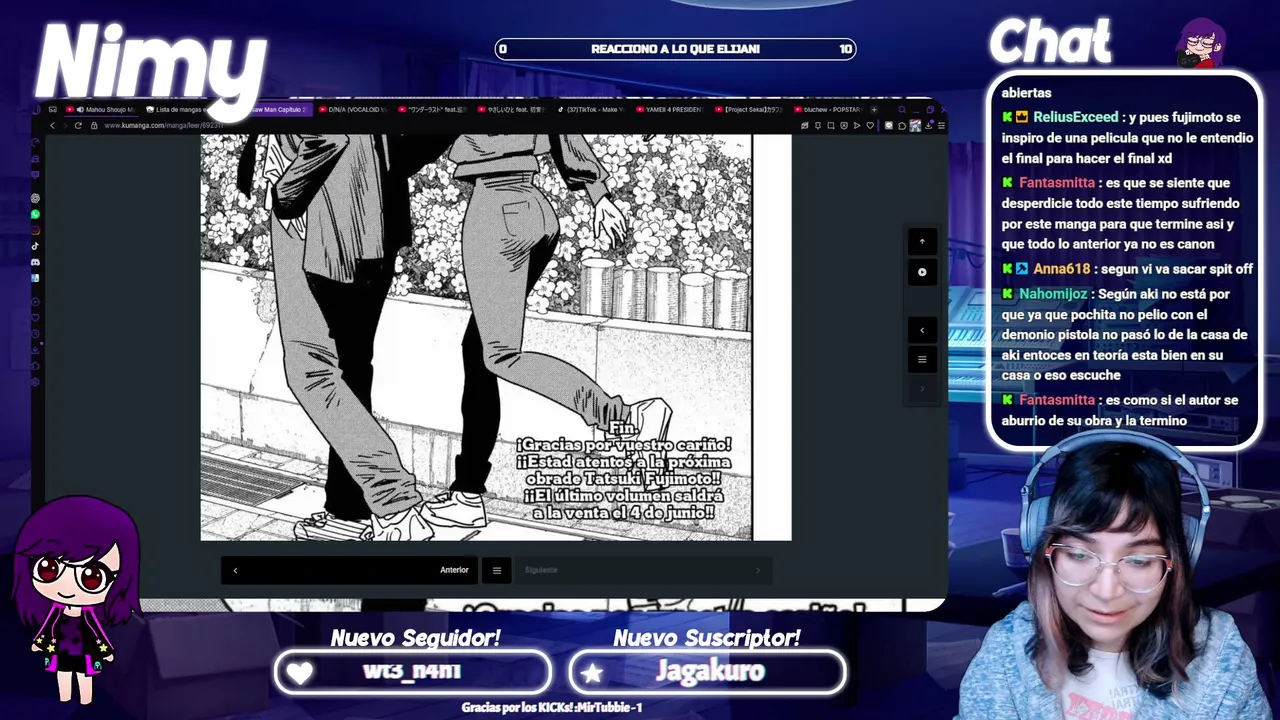Click the address bar padlock icon
Image resolution: width=1280 pixels, height=720 pixels.
94,126
